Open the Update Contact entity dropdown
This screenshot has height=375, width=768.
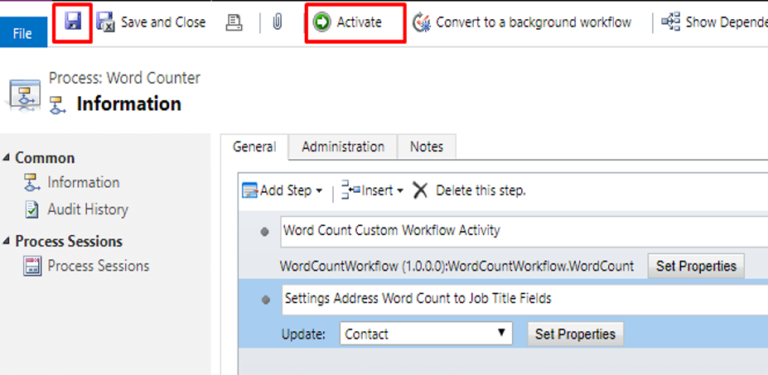click(x=426, y=333)
